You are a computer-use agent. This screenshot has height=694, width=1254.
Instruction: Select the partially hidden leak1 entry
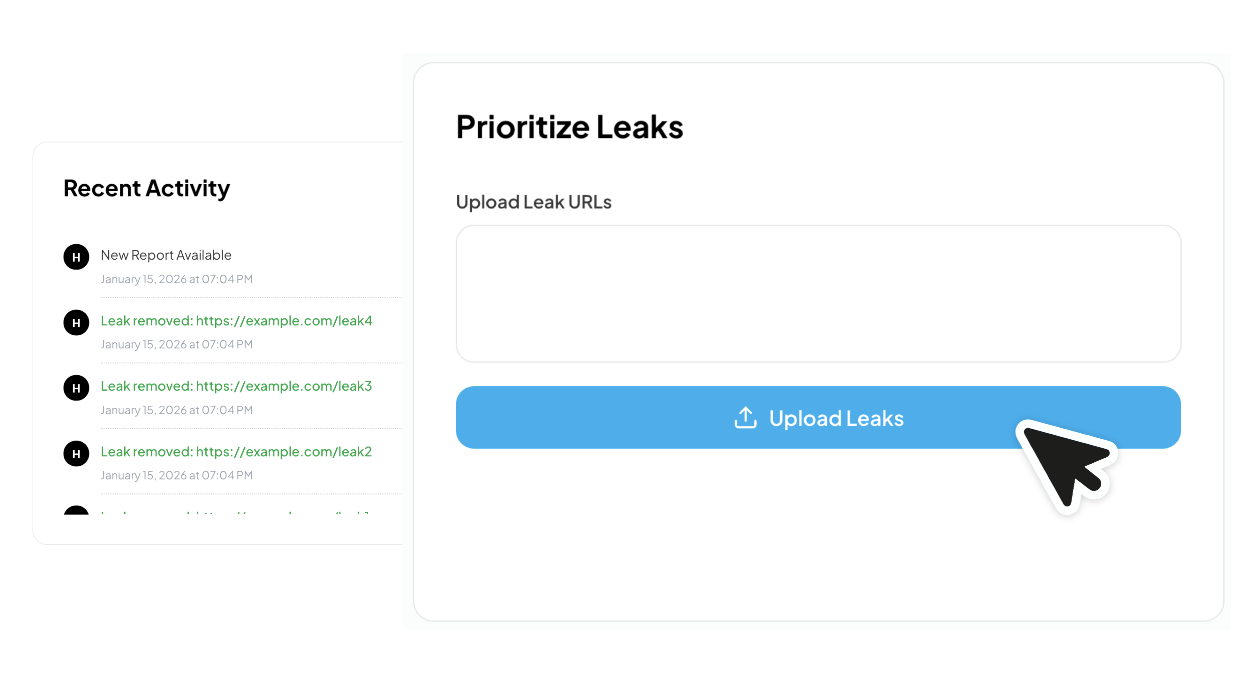click(x=237, y=515)
